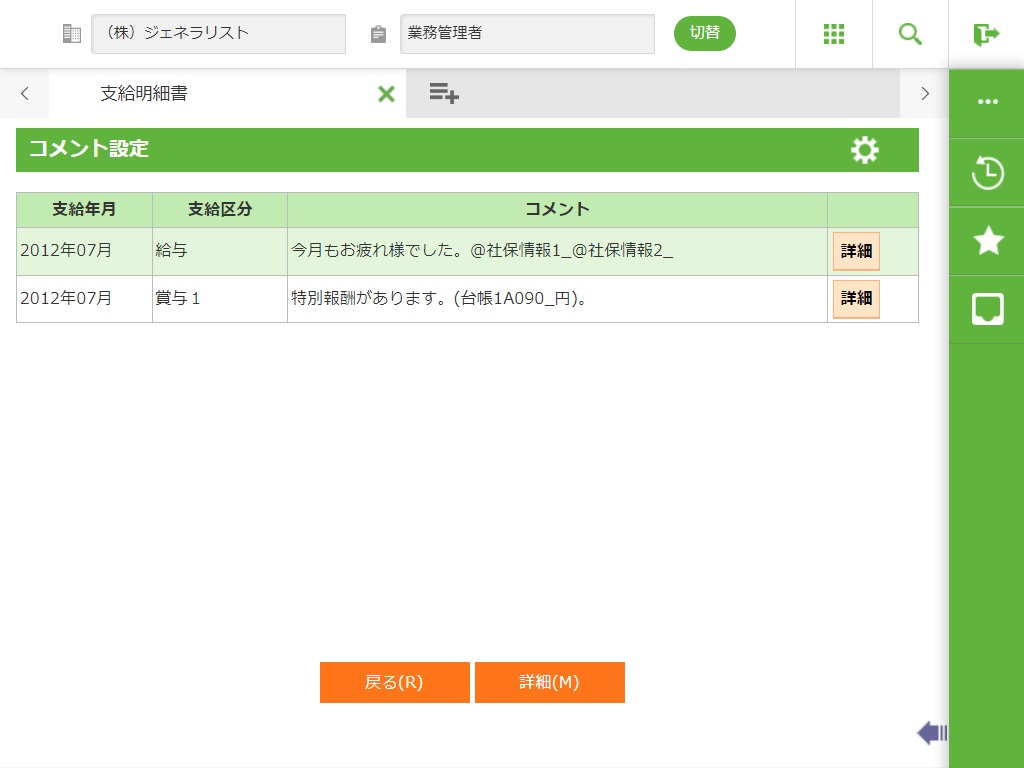Screen dimensions: 1024x768
Task: Click the 戻る(R) button
Action: (x=394, y=683)
